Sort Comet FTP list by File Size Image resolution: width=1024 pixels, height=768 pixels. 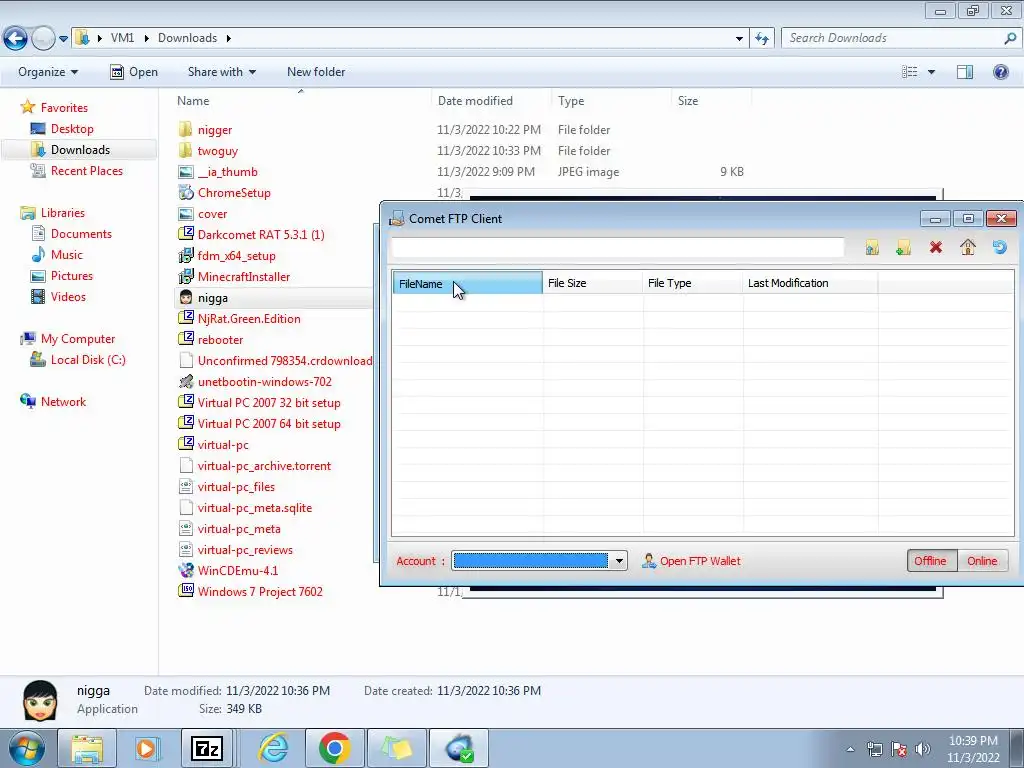pyautogui.click(x=592, y=283)
